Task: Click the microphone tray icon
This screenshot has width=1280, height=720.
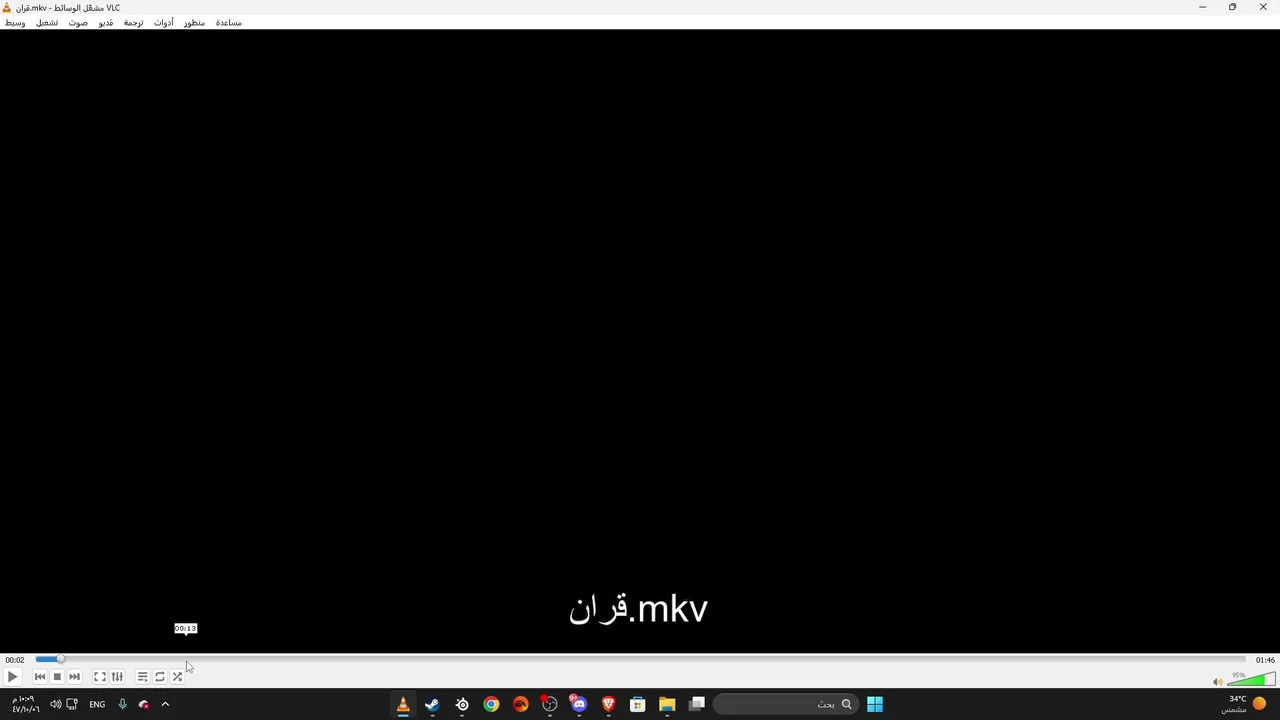Action: click(122, 704)
